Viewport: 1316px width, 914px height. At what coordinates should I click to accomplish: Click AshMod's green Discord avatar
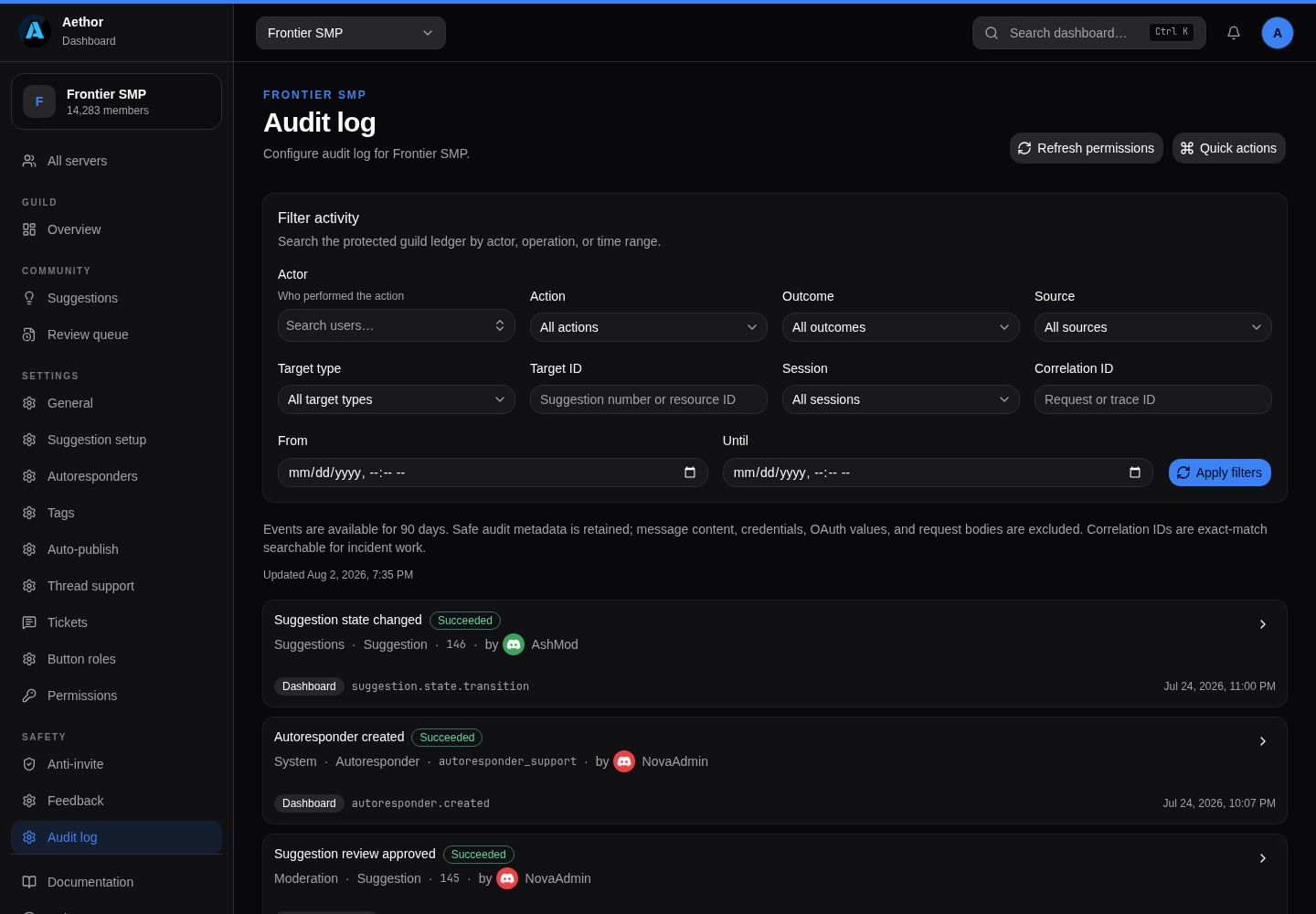click(514, 644)
